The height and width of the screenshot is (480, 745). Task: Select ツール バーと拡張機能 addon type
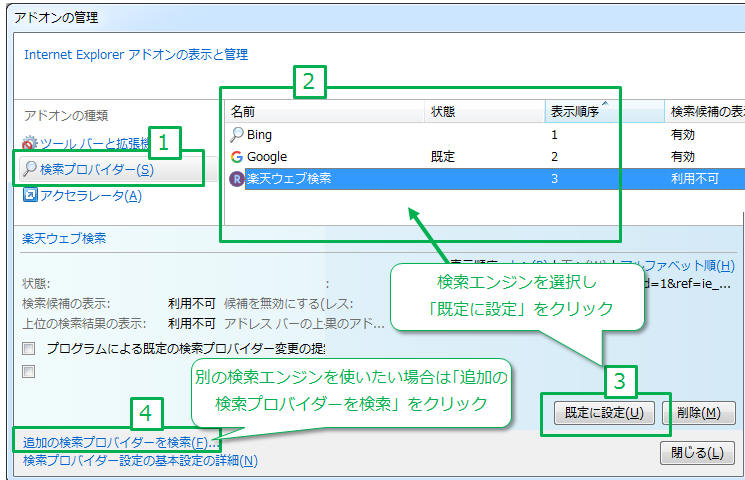[95, 143]
